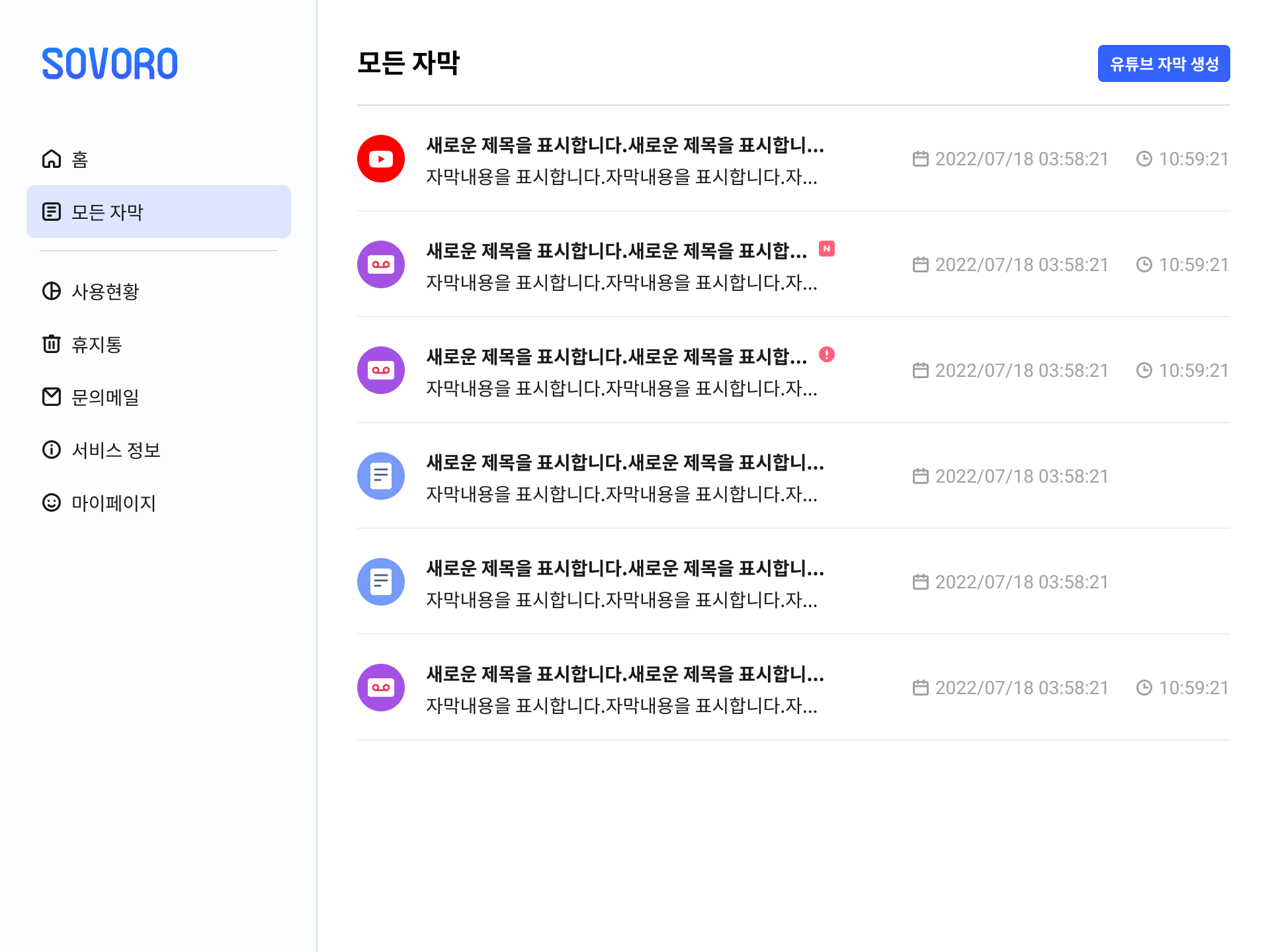The width and height of the screenshot is (1270, 952).
Task: Click the red exclamation warning badge
Action: tap(827, 355)
